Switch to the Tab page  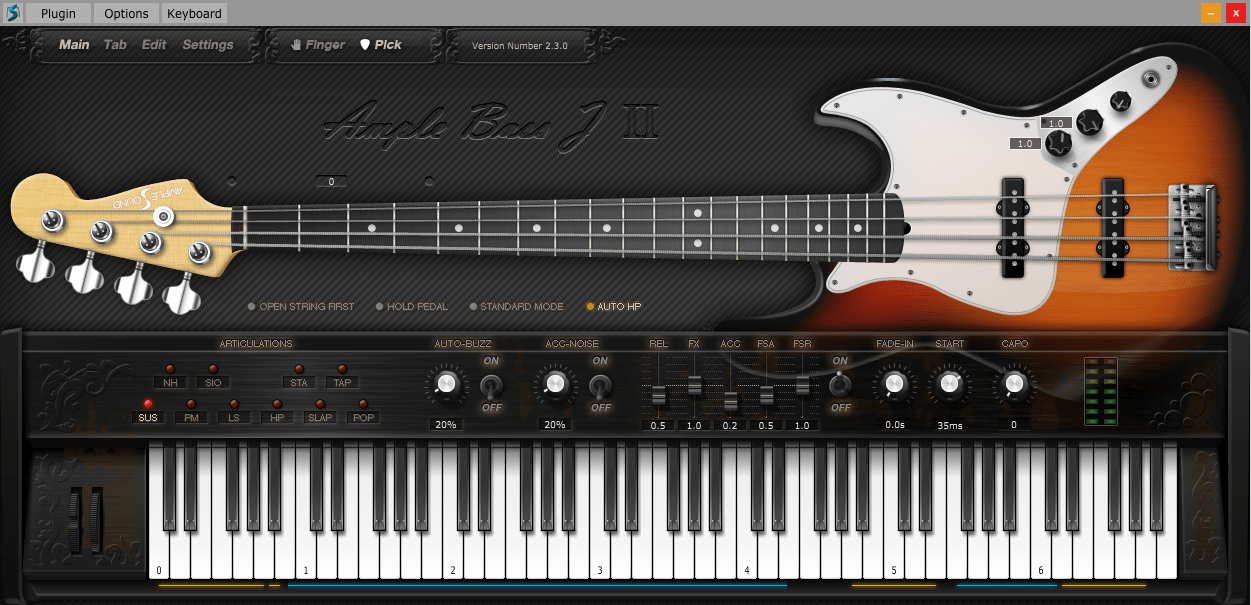[115, 45]
